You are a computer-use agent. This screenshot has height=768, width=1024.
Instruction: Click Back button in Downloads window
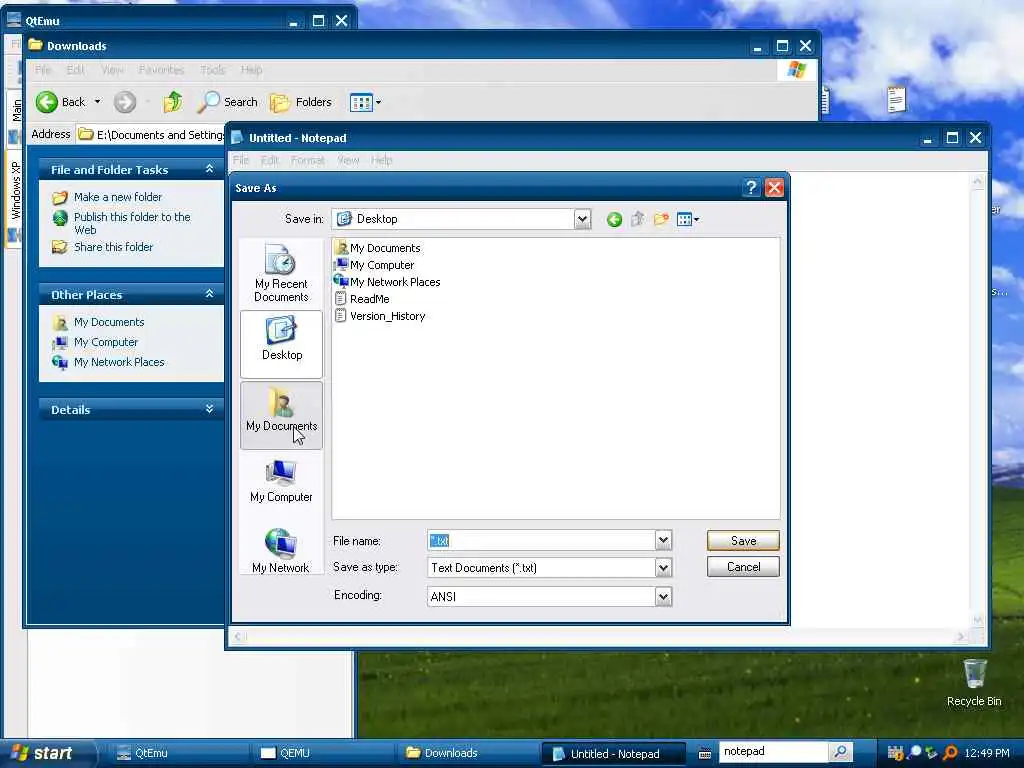tap(61, 102)
